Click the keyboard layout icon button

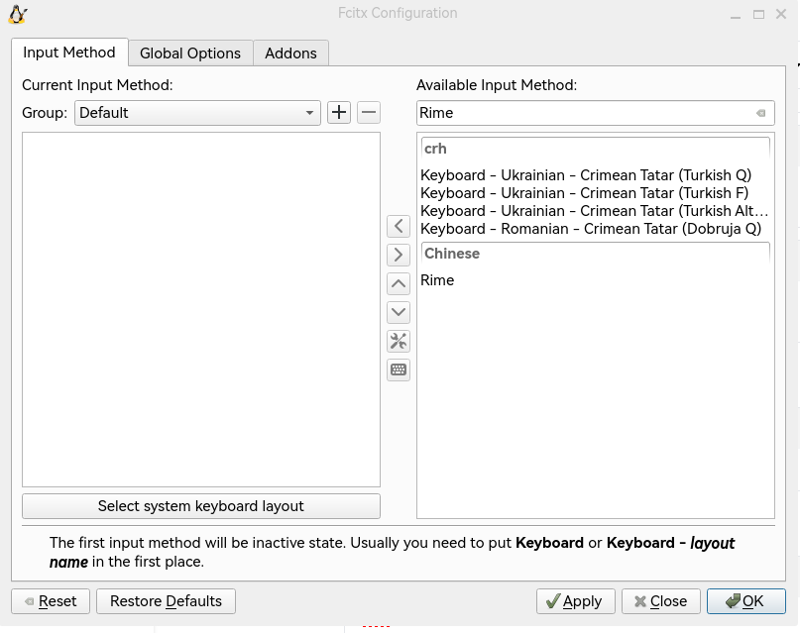398,370
